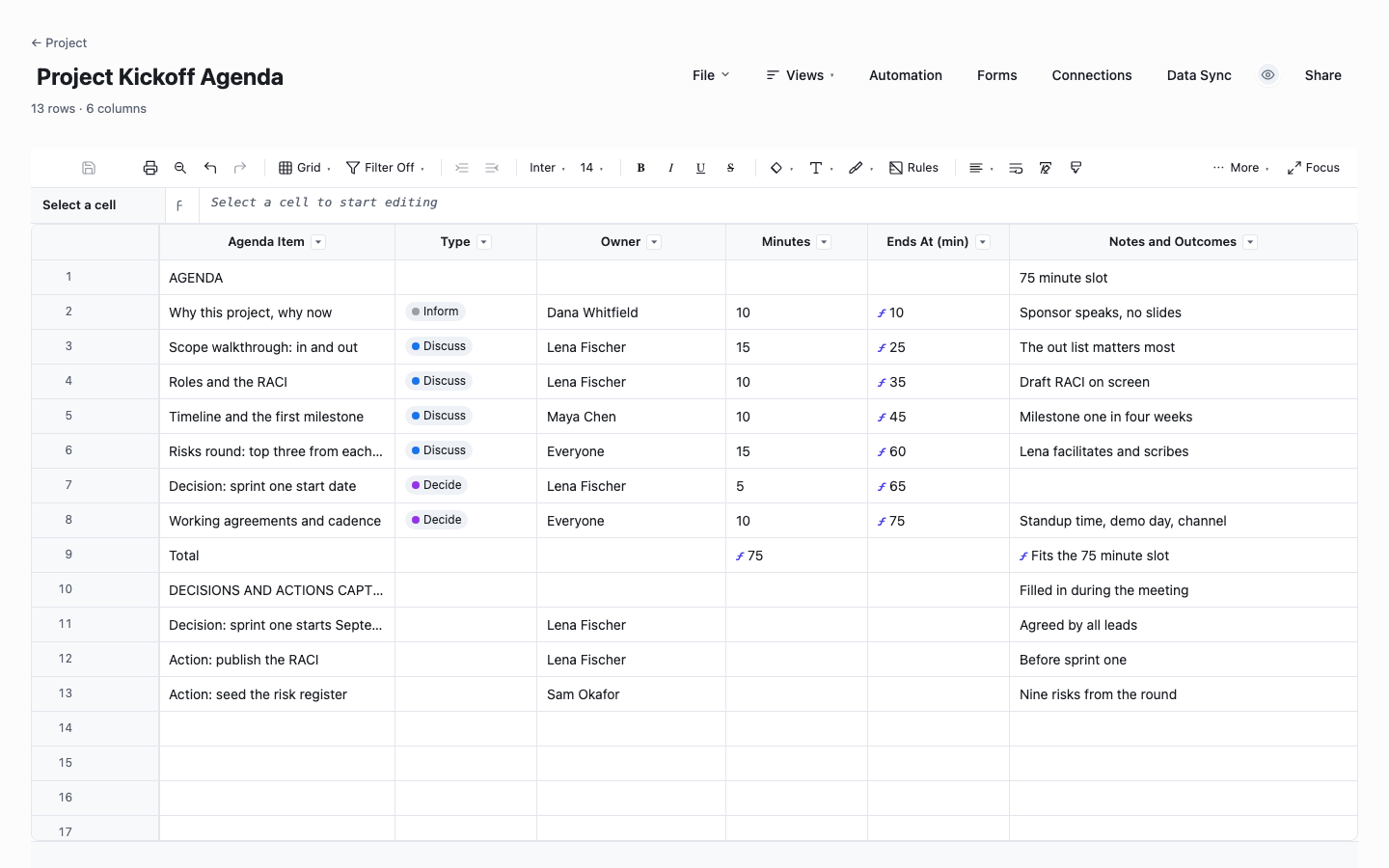Image resolution: width=1389 pixels, height=868 pixels.
Task: Open Owner column dropdown arrow
Action: click(x=654, y=242)
